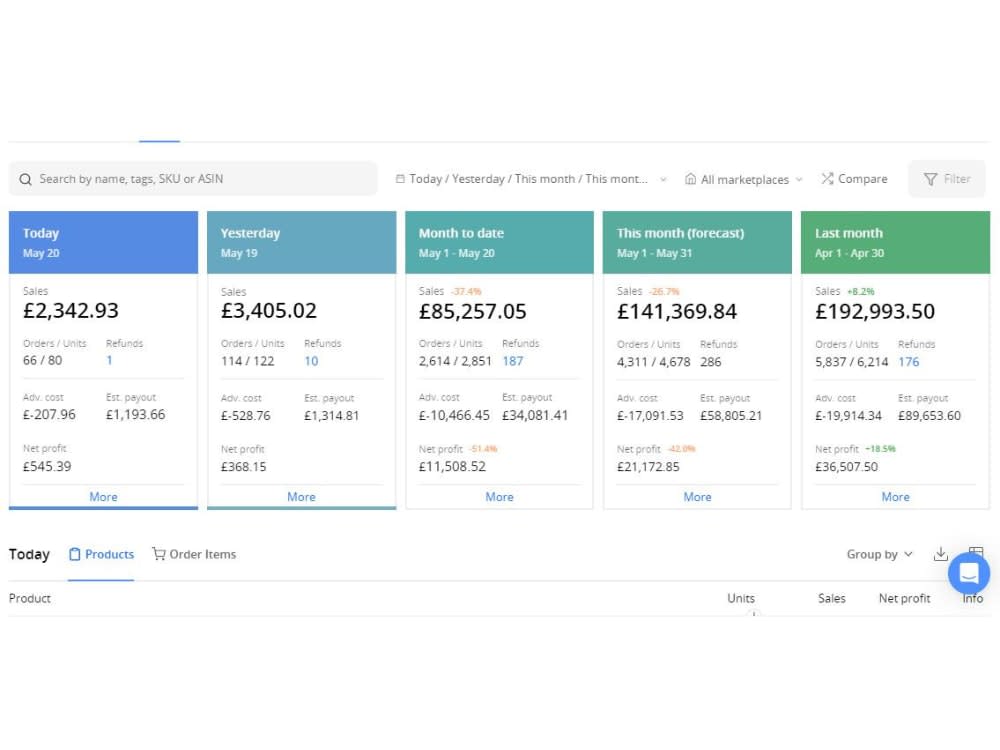Click forecast net profit £21,172.85
Viewport: 1000px width, 750px height.
[648, 467]
